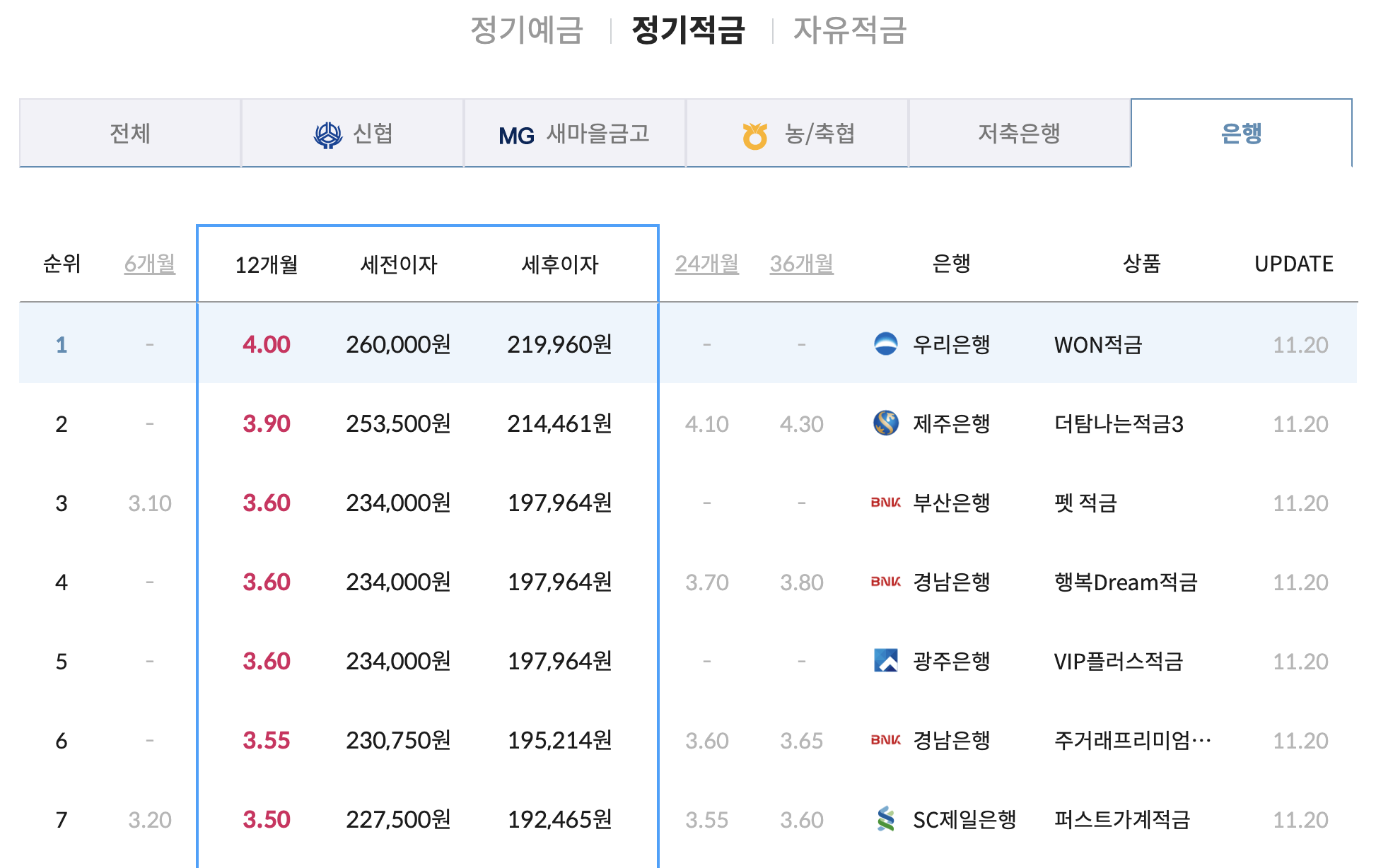Open the 행복Dream적금 product
Viewport: 1376px width, 868px height.
click(x=1126, y=582)
